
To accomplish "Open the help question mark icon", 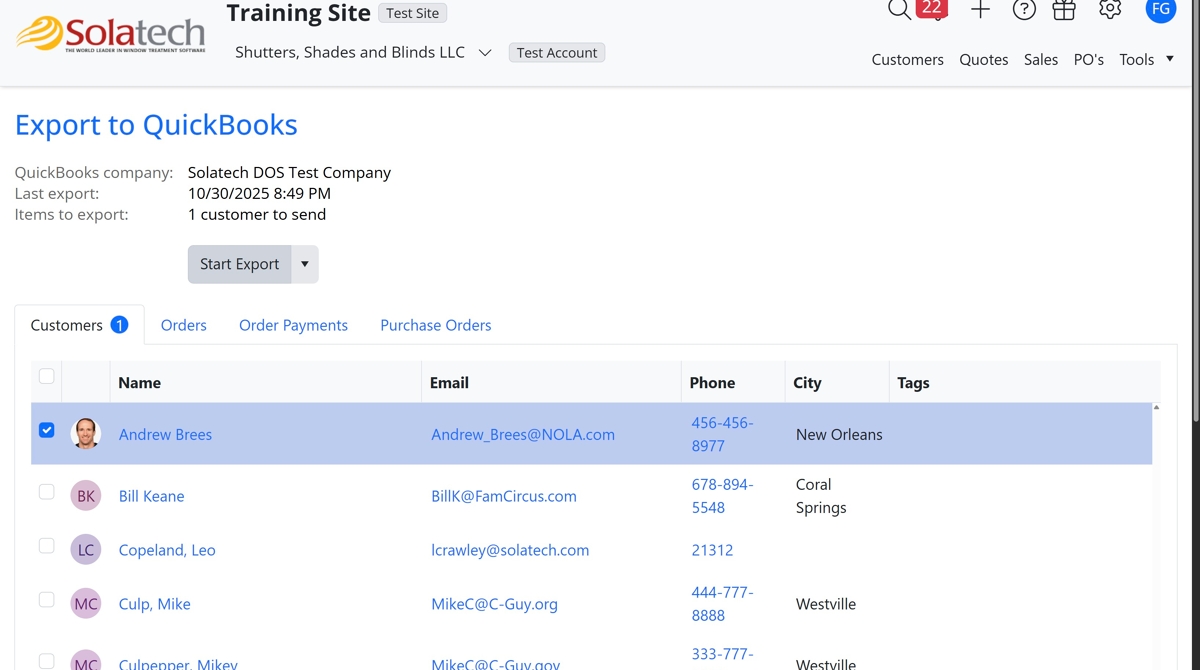I will 1024,10.
